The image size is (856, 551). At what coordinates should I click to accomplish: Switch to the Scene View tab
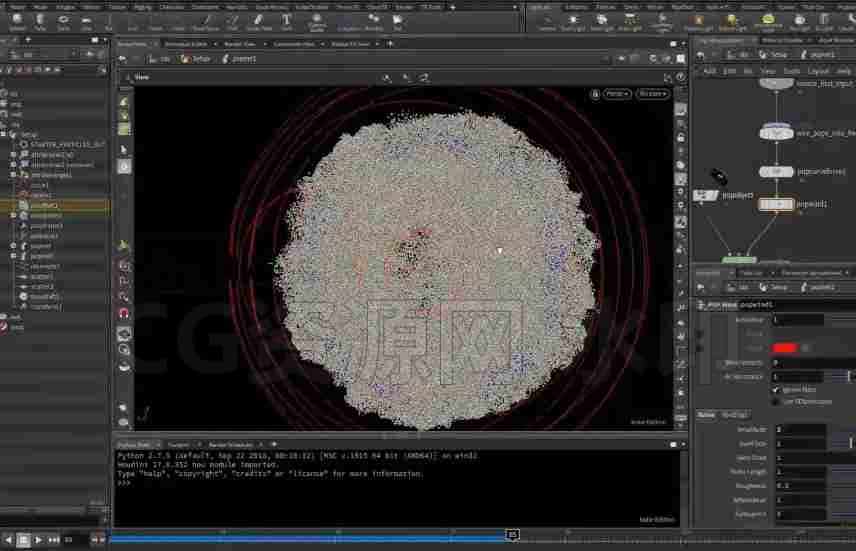point(133,44)
